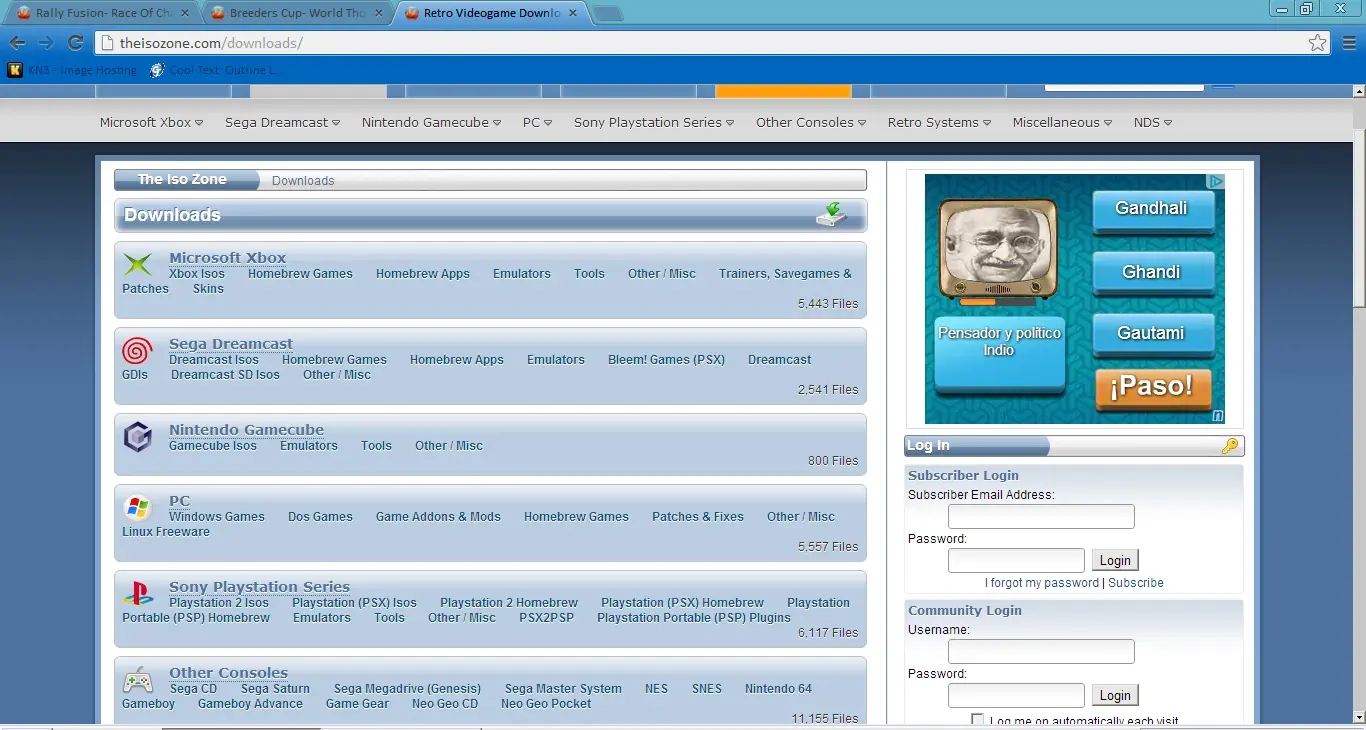1366x730 pixels.
Task: Expand the Other Consoles navigation menu
Action: point(811,122)
